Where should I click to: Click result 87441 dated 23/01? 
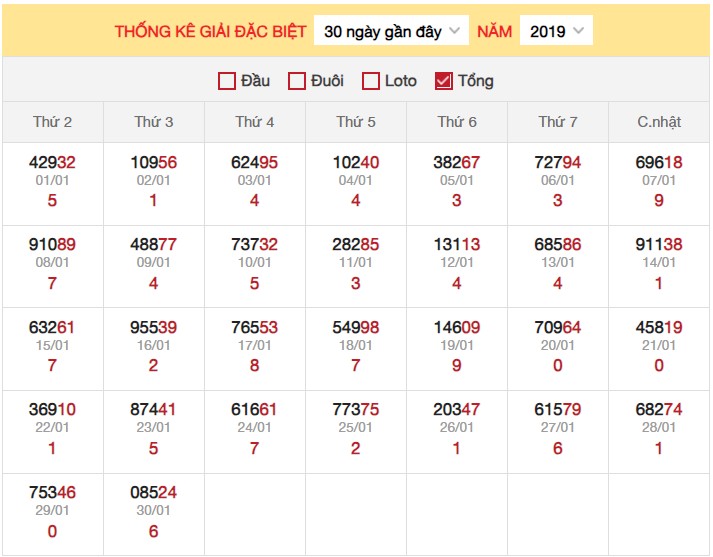153,409
